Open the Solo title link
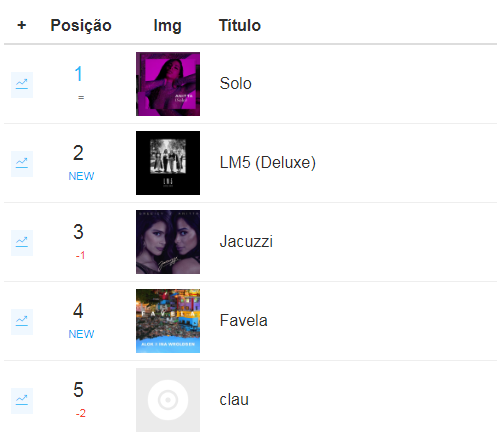Image resolution: width=497 pixels, height=439 pixels. [235, 83]
